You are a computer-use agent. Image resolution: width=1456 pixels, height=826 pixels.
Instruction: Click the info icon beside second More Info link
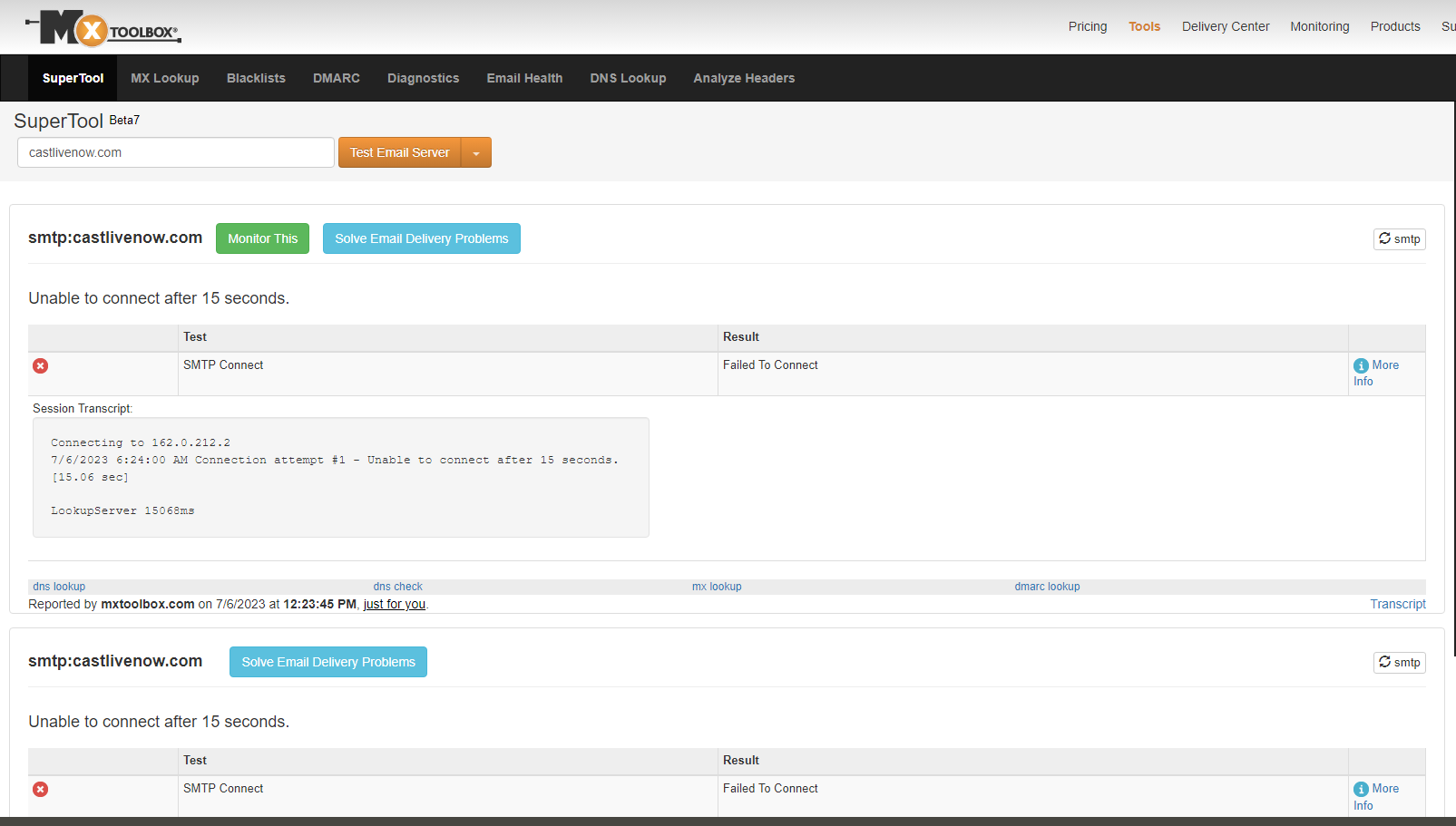coord(1361,789)
